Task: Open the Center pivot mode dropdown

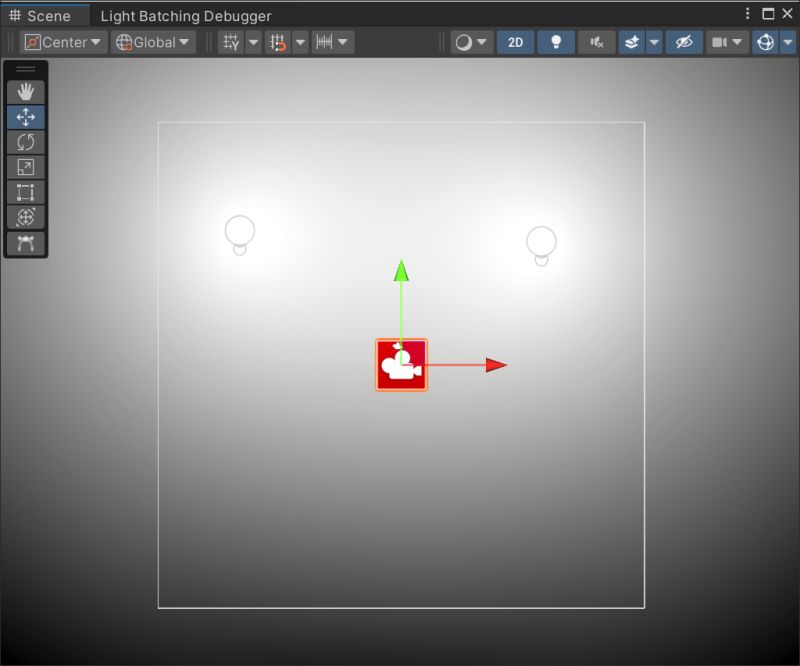Action: pos(63,42)
